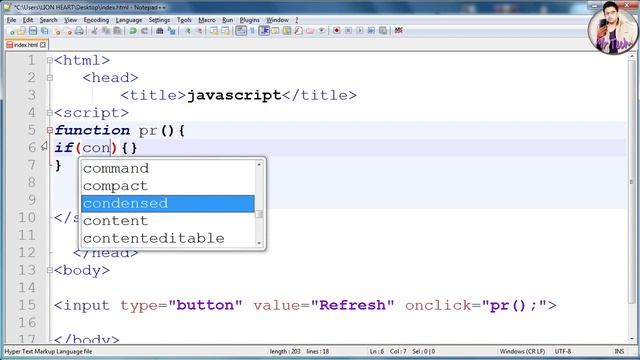This screenshot has height=360, width=640.
Task: Open the Macro menu
Action: (207, 20)
